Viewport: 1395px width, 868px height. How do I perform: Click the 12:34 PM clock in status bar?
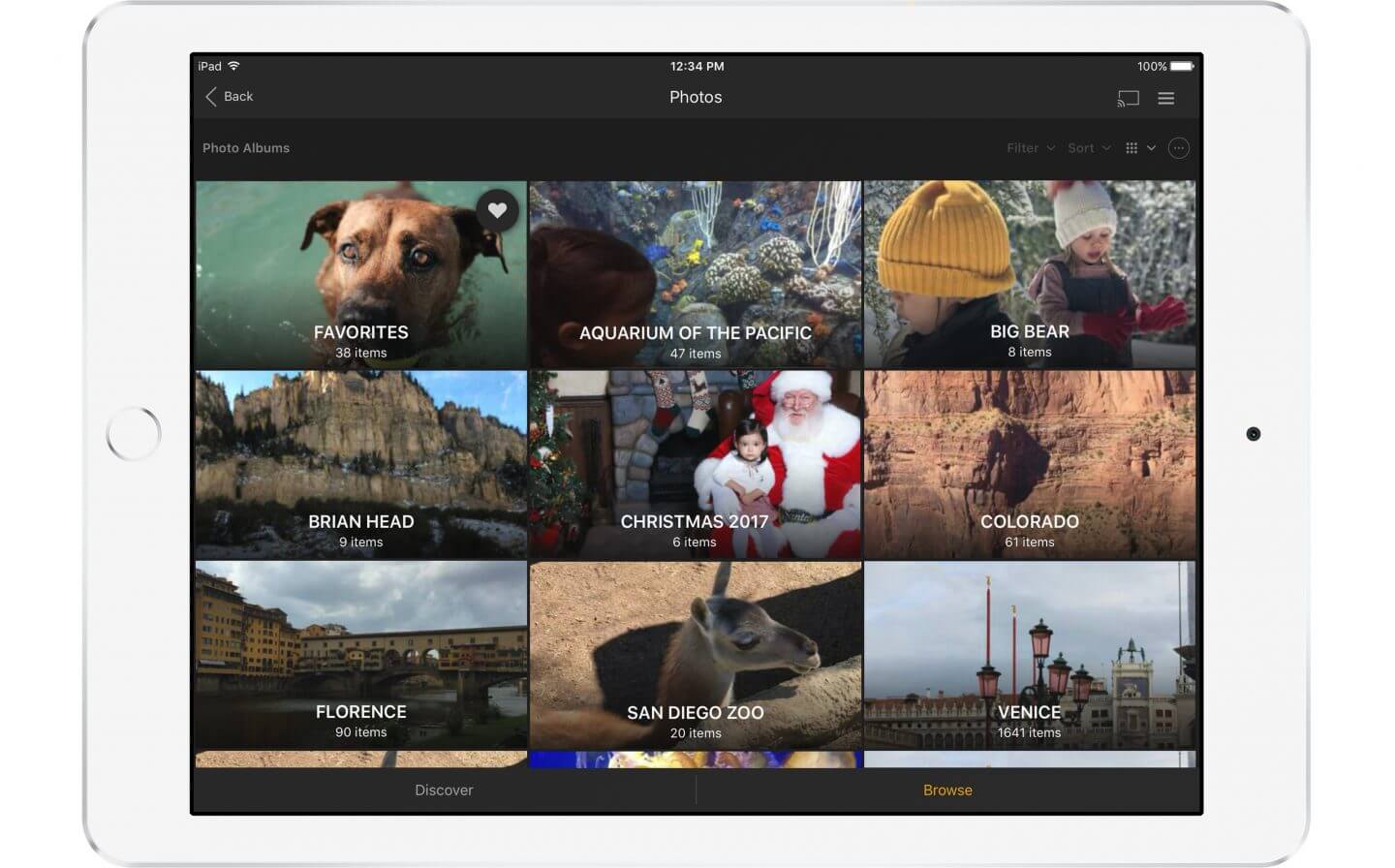click(697, 66)
